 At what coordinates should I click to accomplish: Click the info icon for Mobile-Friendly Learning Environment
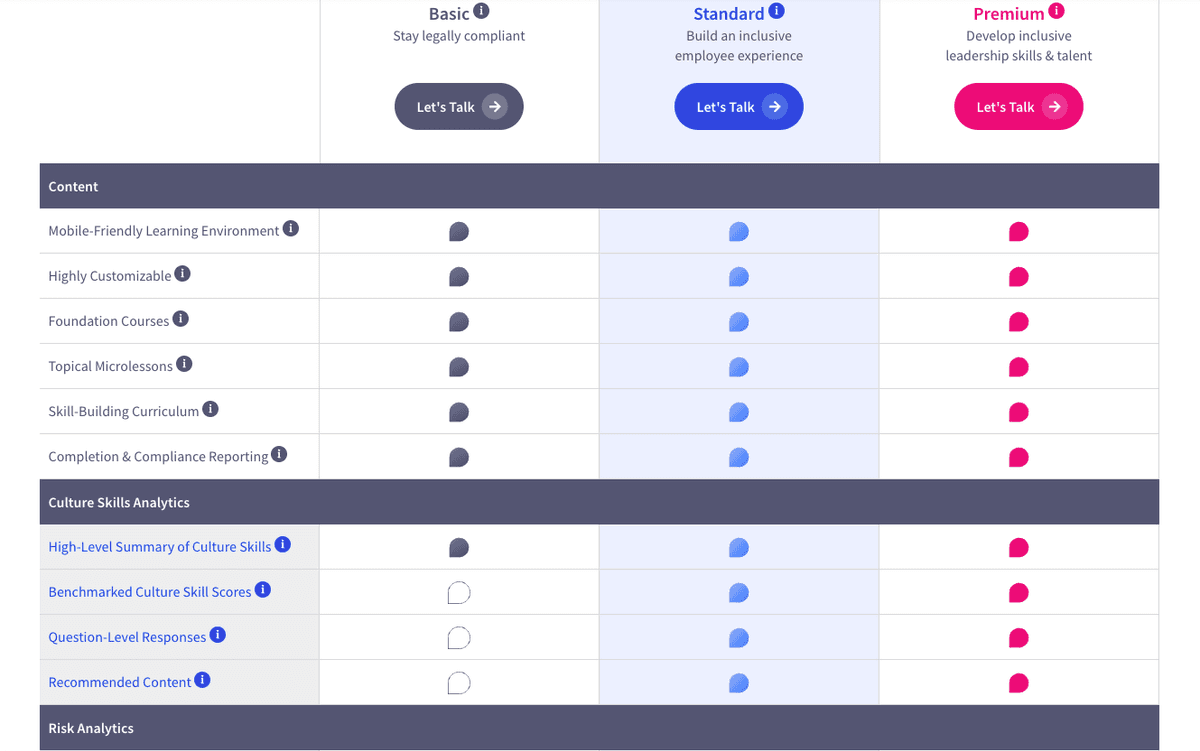click(x=291, y=228)
